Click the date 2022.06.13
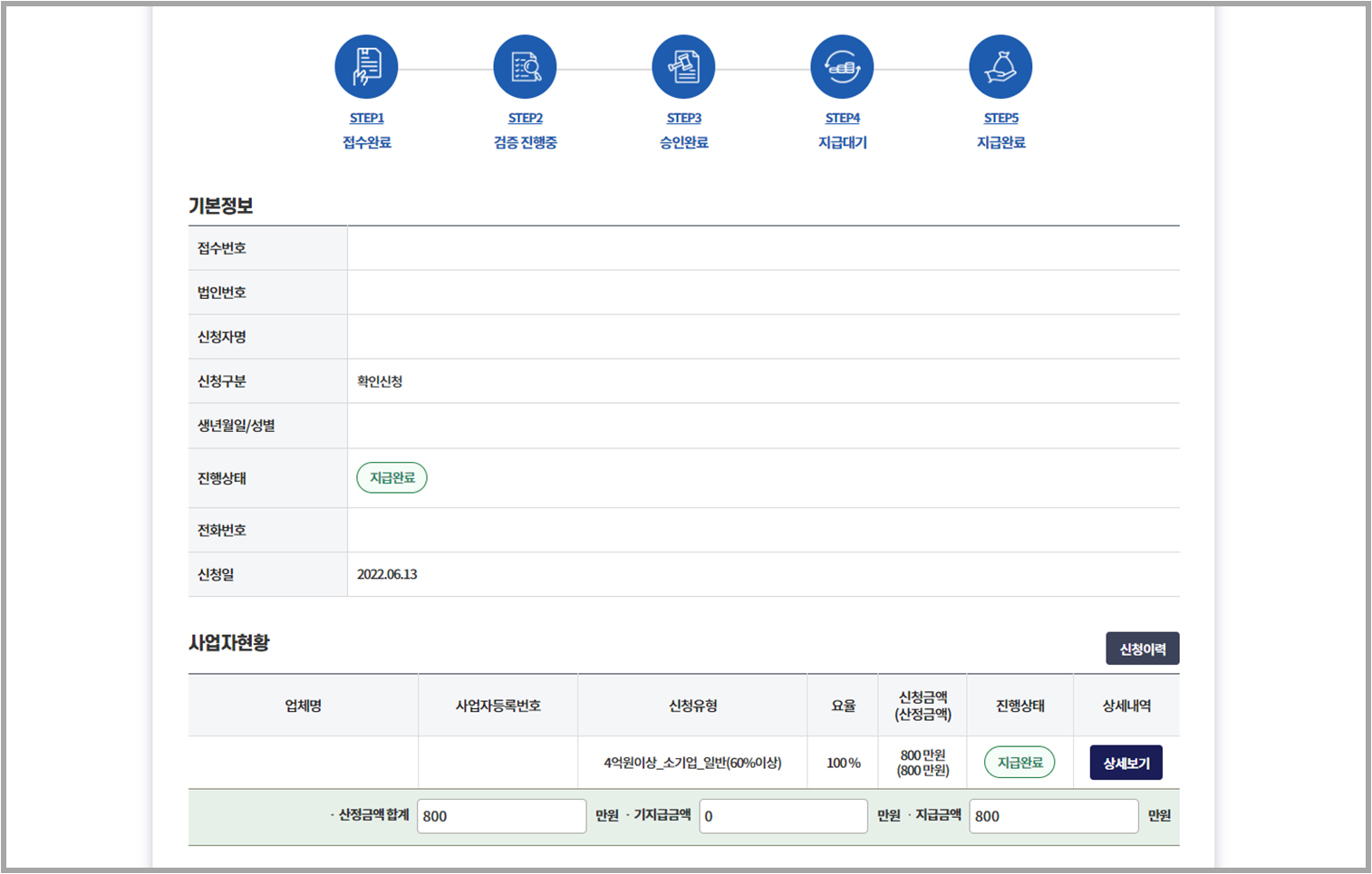Viewport: 1372px width, 874px height. (x=387, y=574)
